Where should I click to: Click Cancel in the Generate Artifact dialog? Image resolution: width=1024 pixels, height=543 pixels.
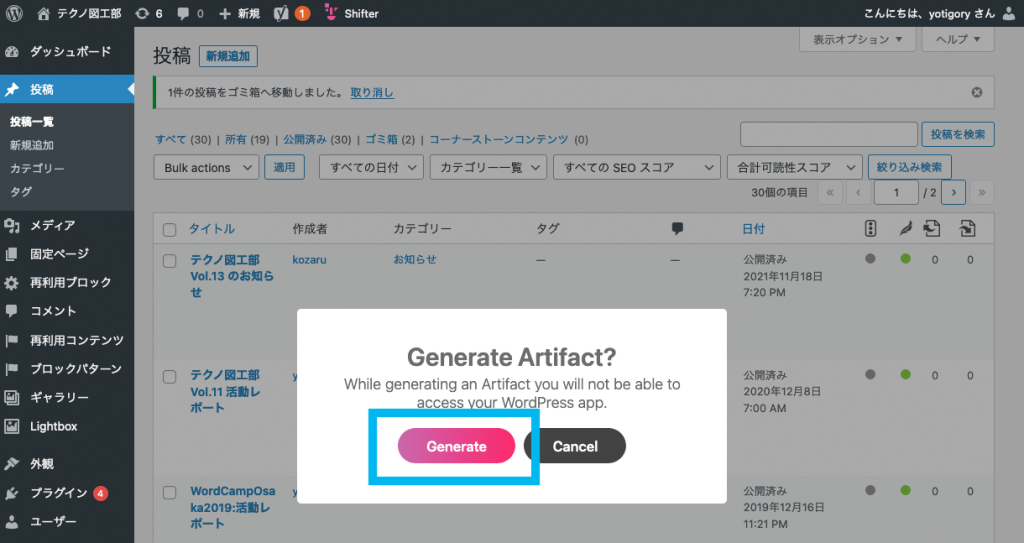(x=575, y=446)
